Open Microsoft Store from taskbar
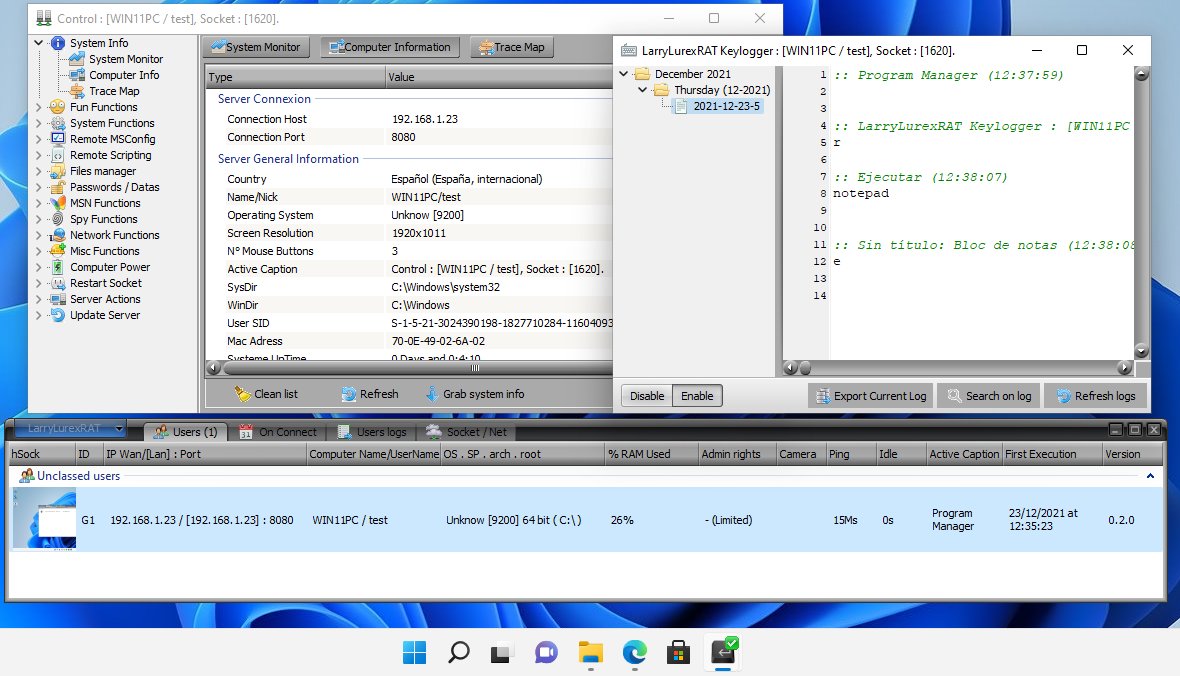 click(x=678, y=652)
